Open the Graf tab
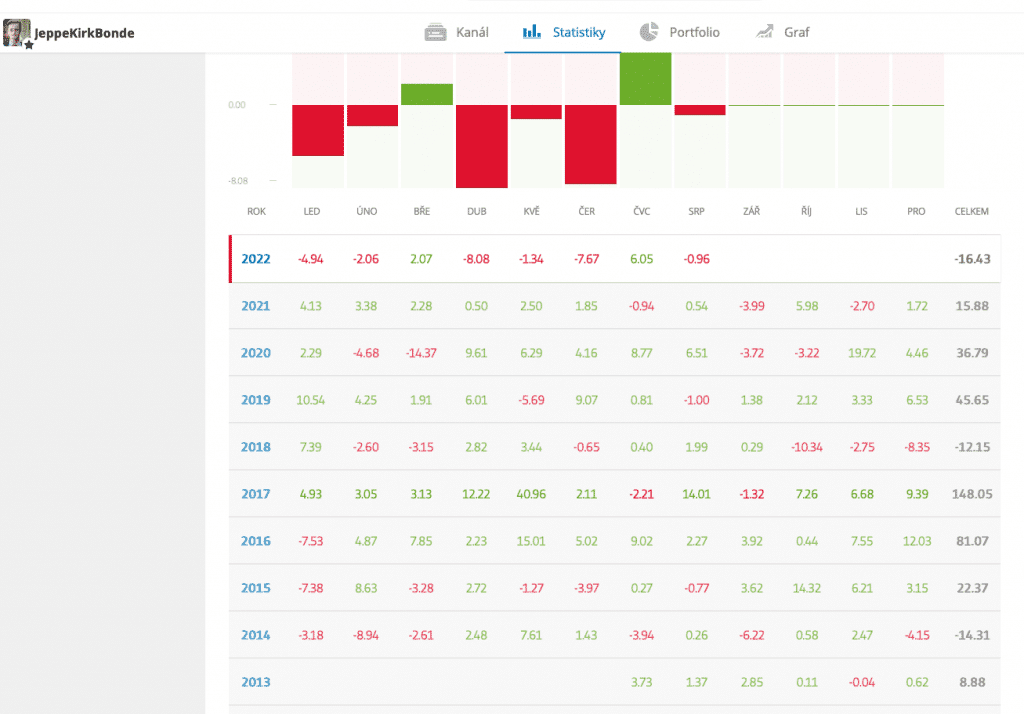 (797, 32)
